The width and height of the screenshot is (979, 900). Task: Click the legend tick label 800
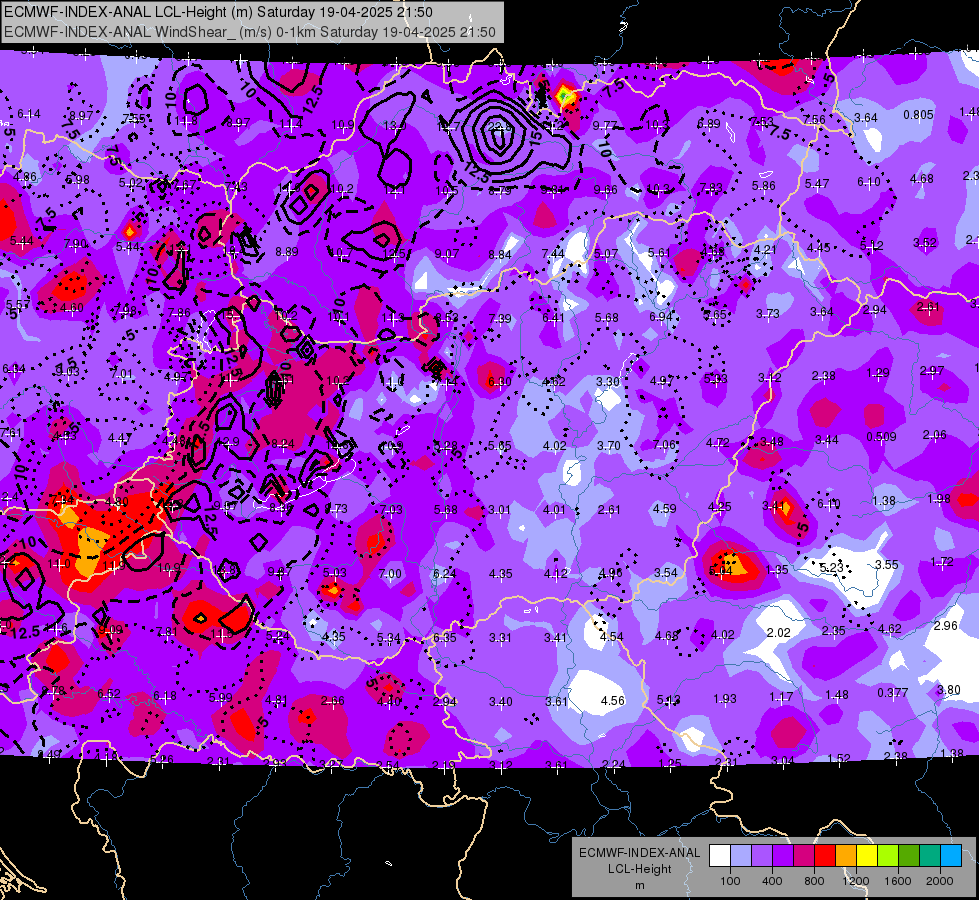tap(814, 881)
